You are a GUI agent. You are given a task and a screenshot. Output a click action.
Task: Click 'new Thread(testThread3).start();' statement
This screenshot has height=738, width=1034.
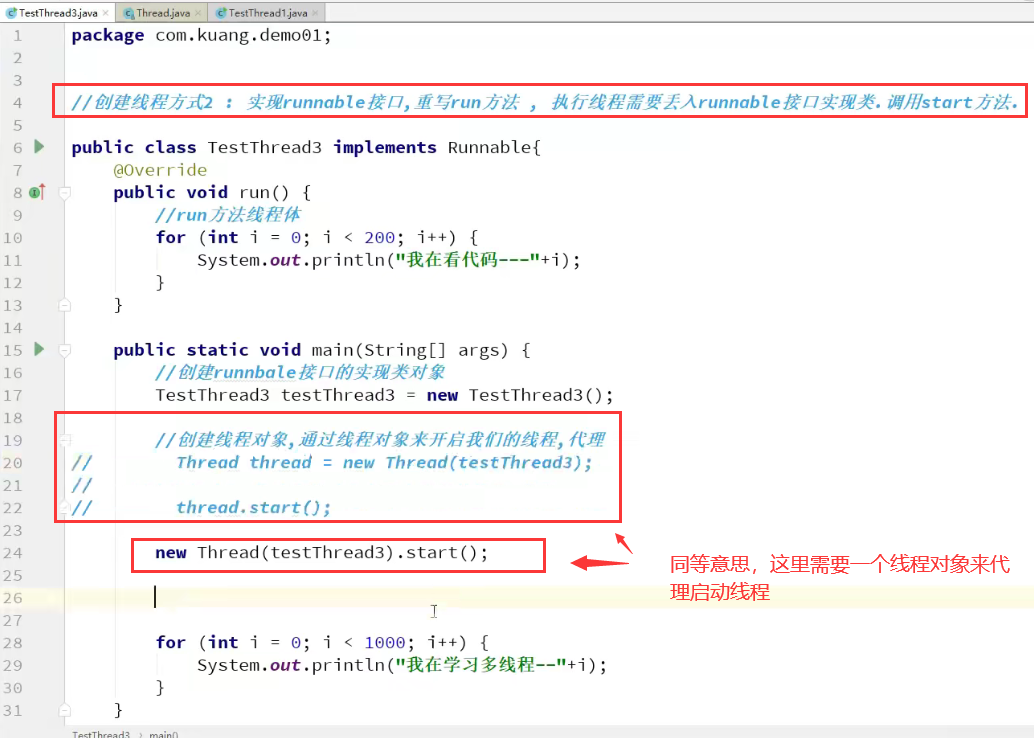click(322, 553)
